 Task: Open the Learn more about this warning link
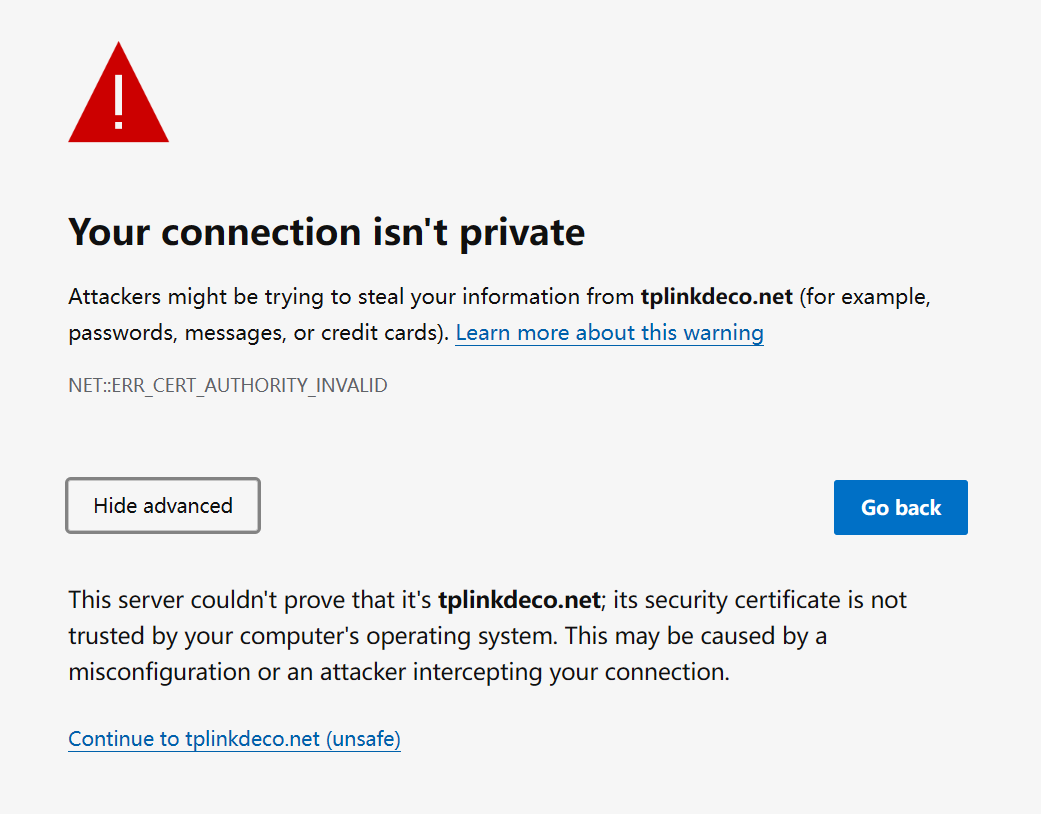(x=608, y=332)
